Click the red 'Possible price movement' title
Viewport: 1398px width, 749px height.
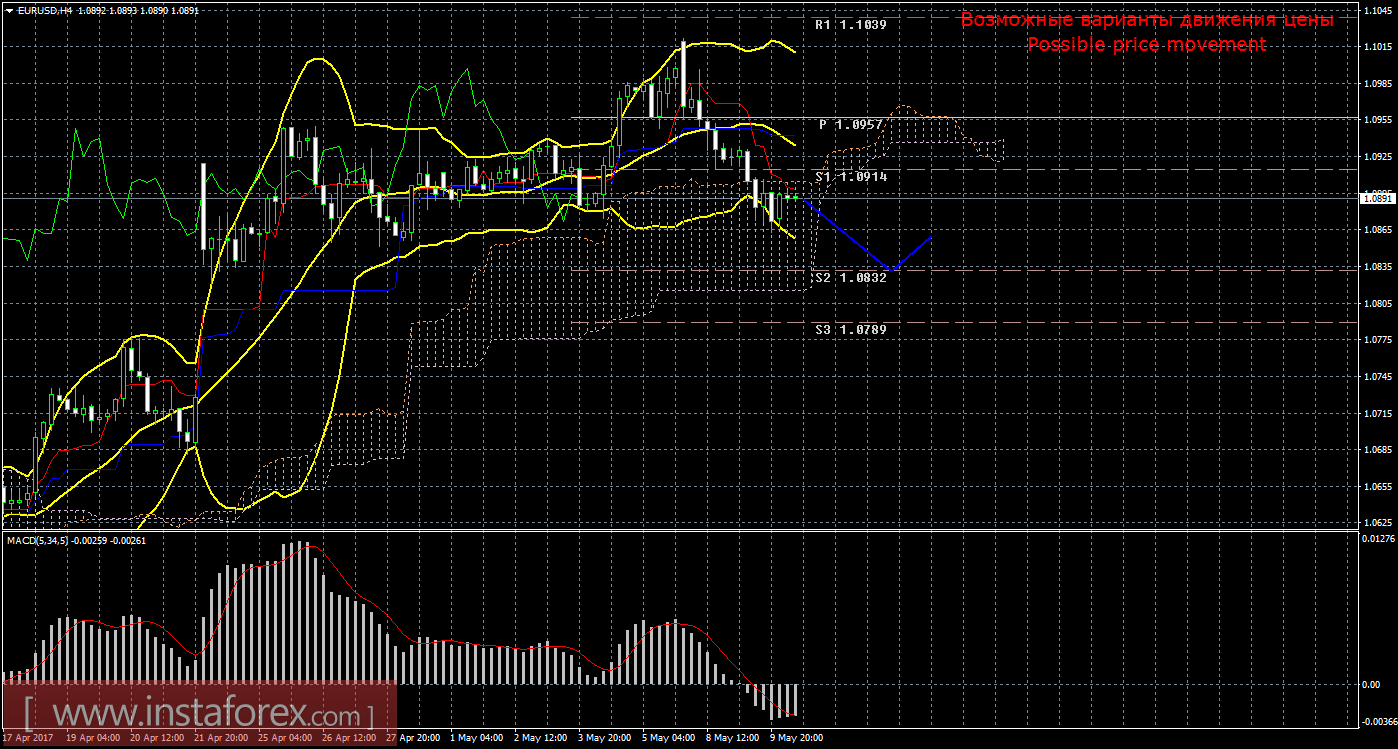(x=1146, y=45)
